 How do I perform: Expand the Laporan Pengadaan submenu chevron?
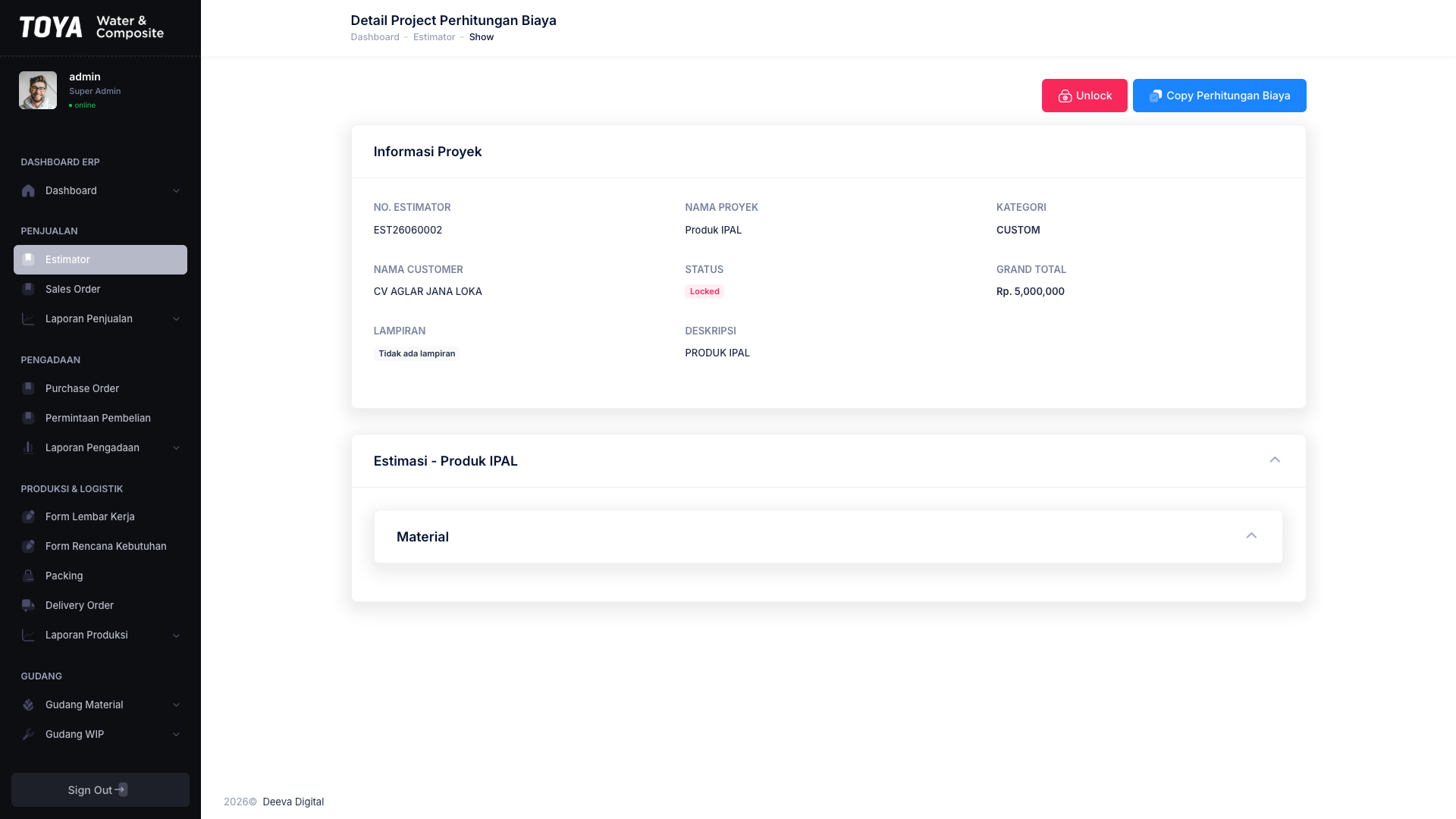[176, 448]
